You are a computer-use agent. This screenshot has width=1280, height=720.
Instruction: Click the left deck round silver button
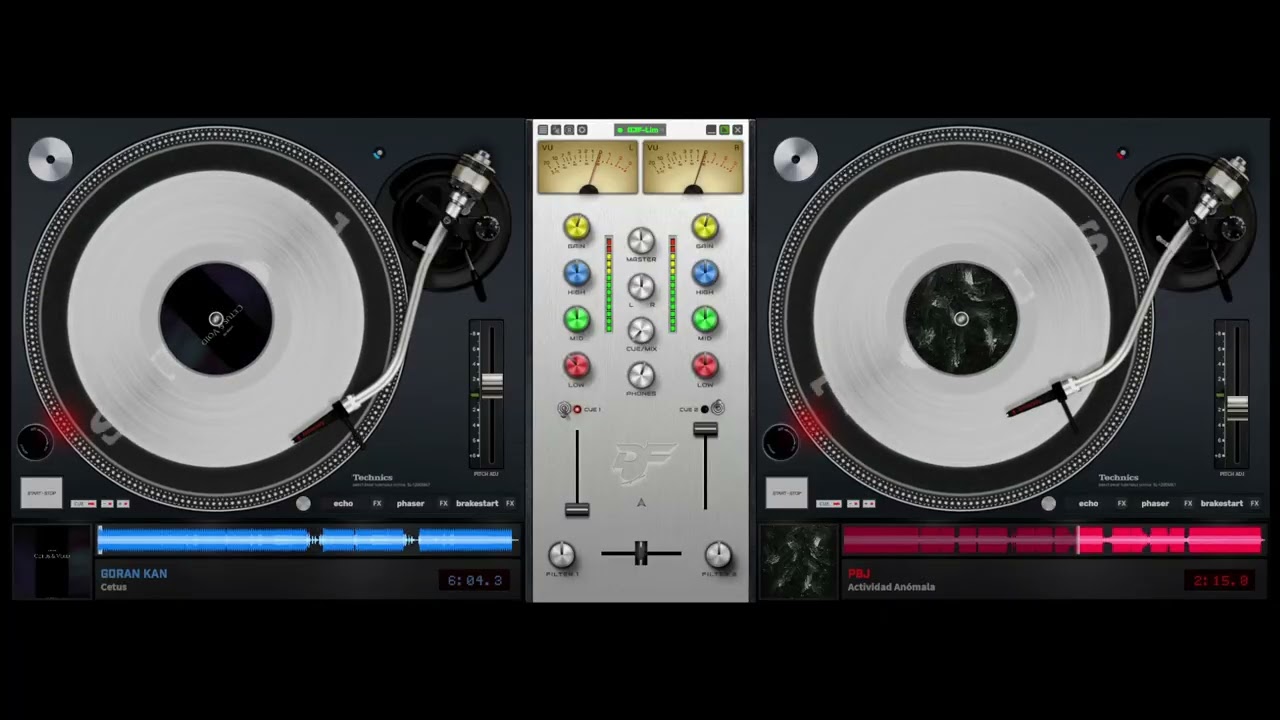[303, 503]
